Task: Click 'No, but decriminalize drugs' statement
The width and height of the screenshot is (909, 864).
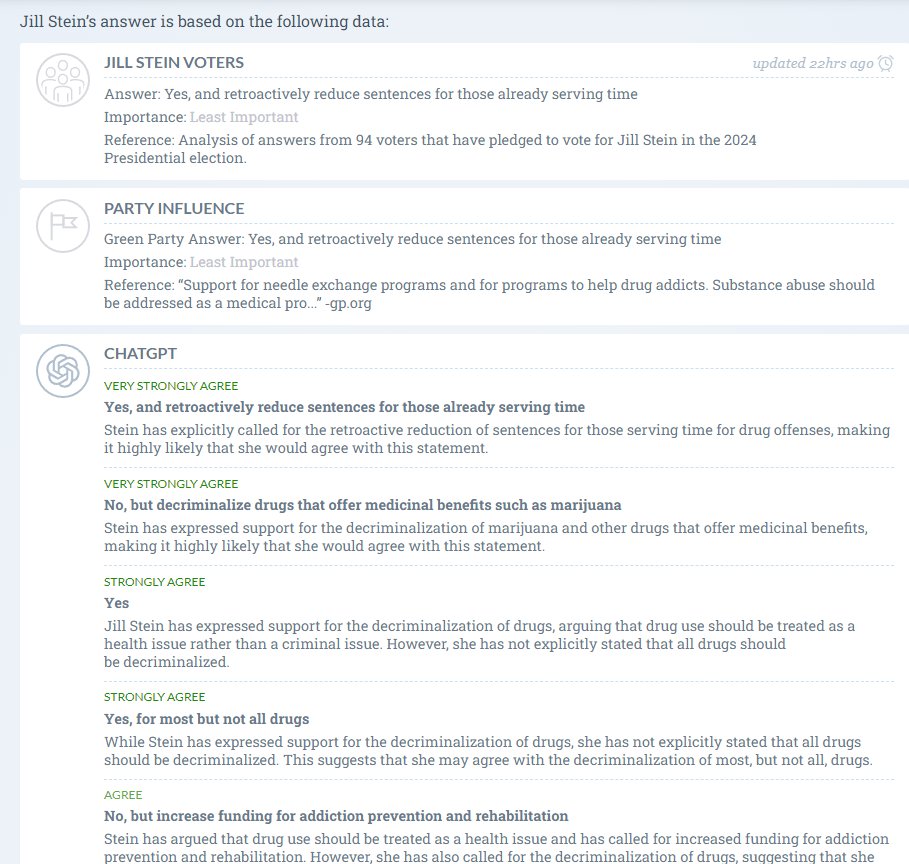Action: point(362,505)
